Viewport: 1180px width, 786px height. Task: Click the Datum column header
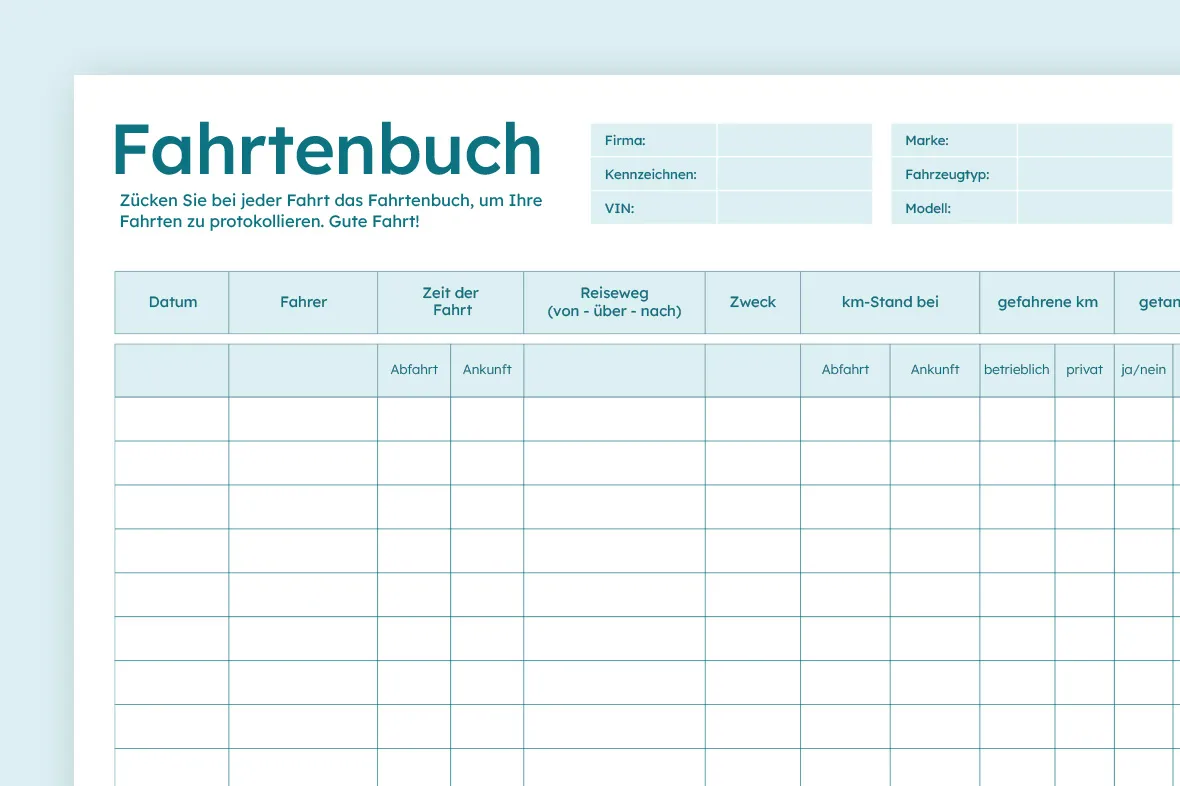tap(172, 302)
